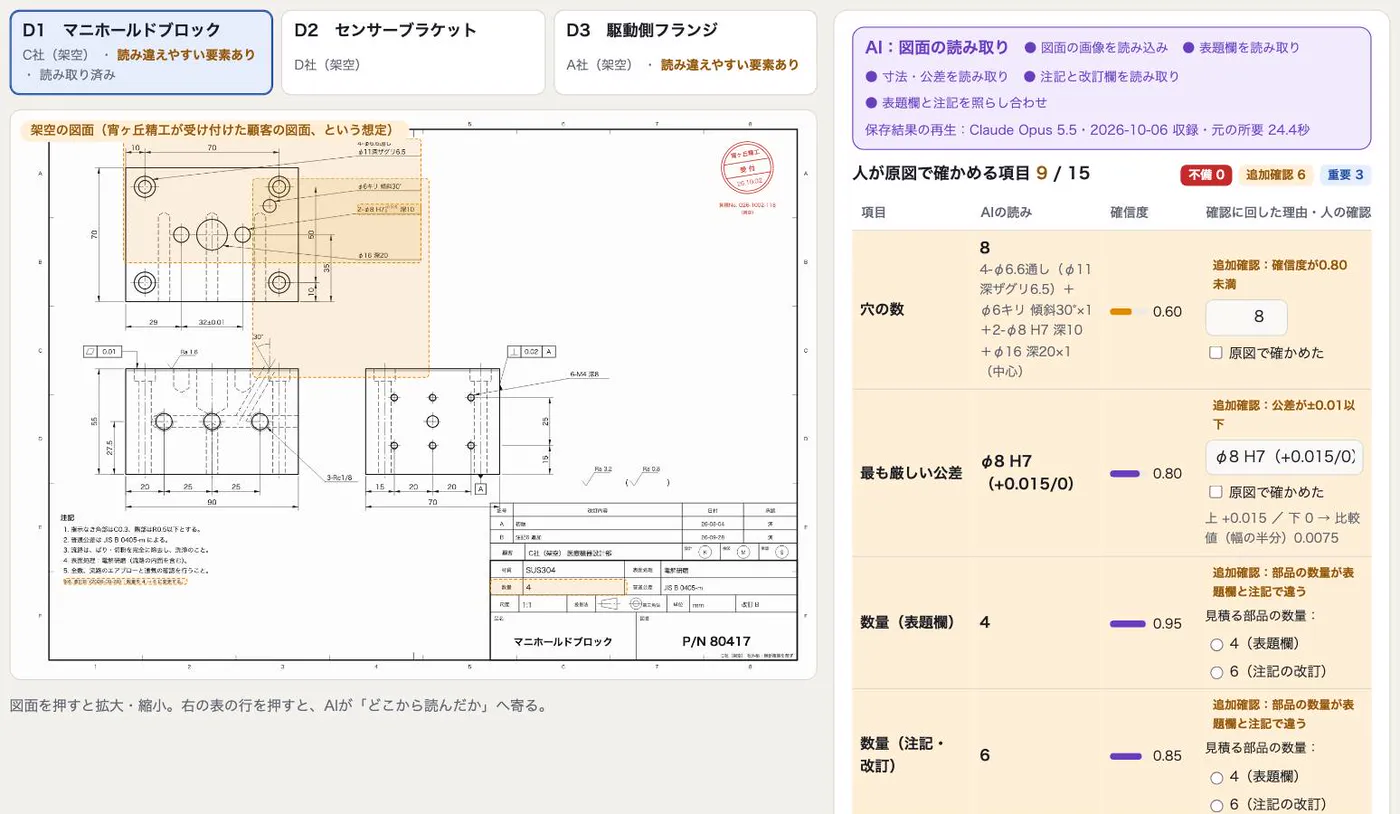Click the 図面の画像を読み込み step

pos(1096,47)
